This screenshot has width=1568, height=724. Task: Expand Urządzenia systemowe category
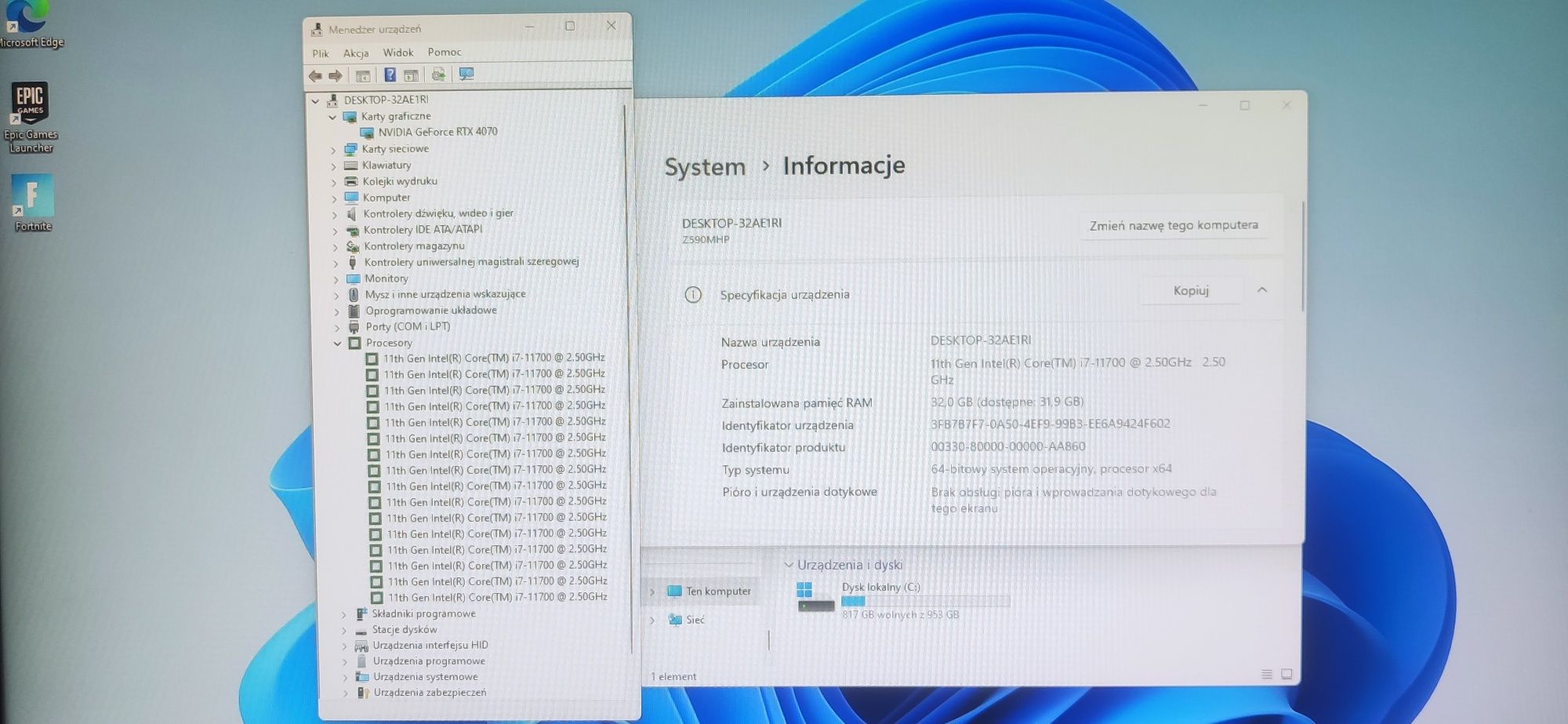pyautogui.click(x=345, y=678)
